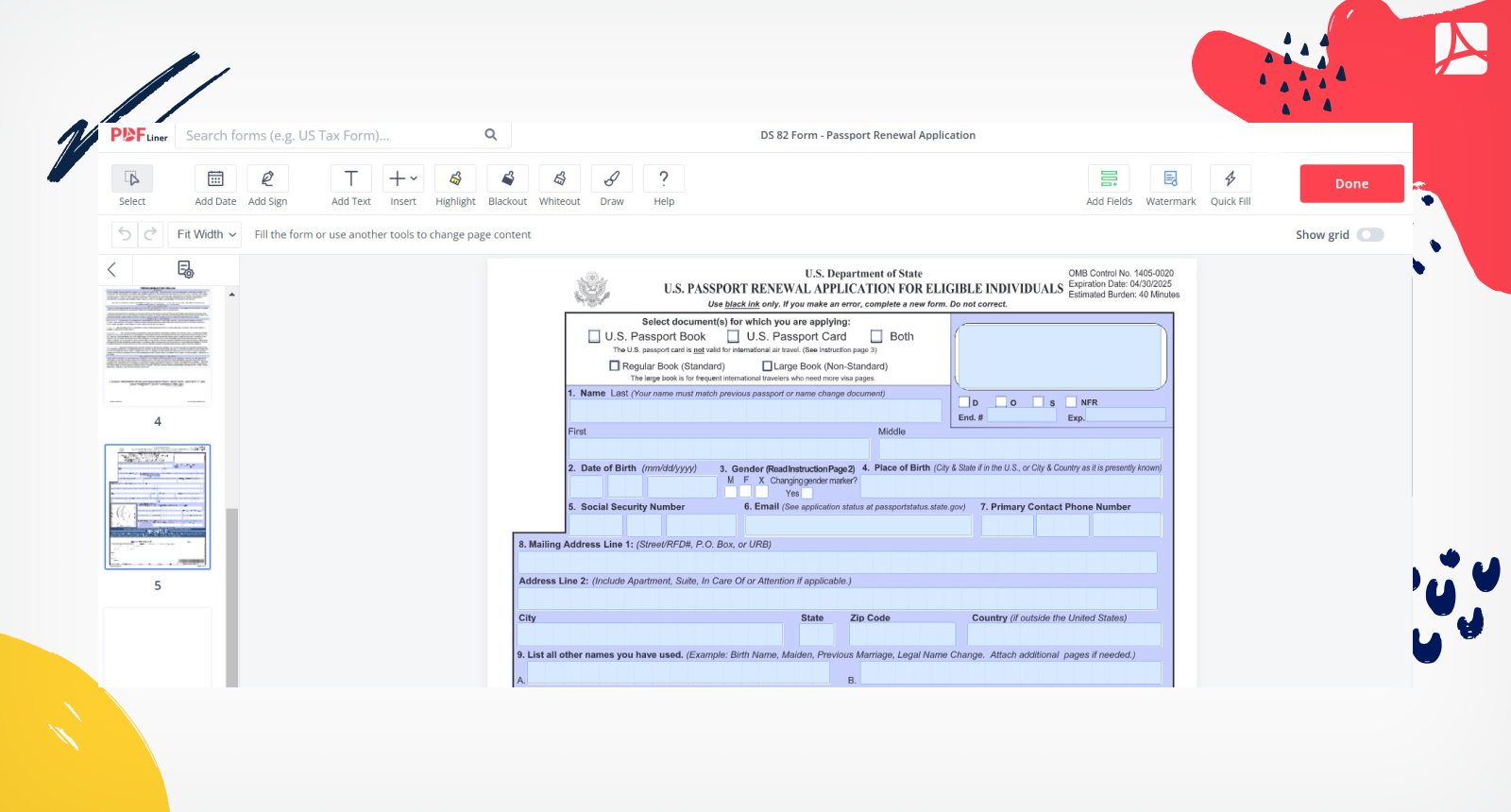Tick the U.S. Passport Card checkbox
This screenshot has width=1511, height=812.
point(733,336)
